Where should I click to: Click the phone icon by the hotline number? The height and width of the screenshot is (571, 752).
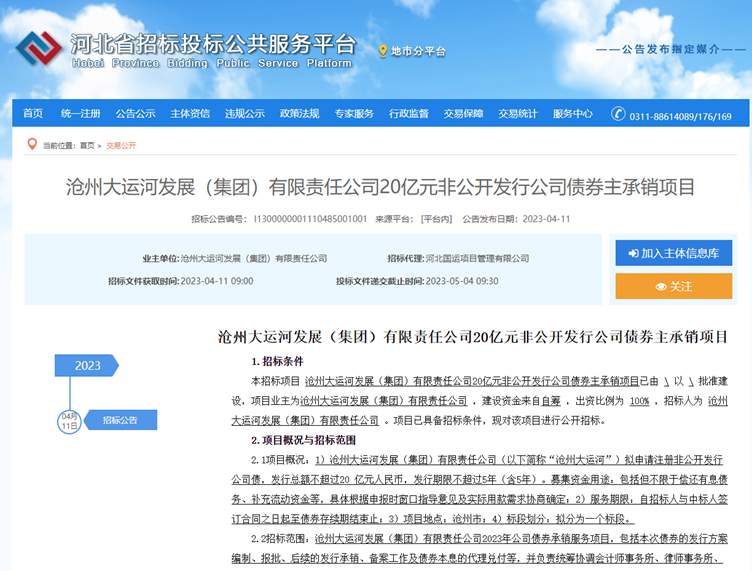point(620,115)
